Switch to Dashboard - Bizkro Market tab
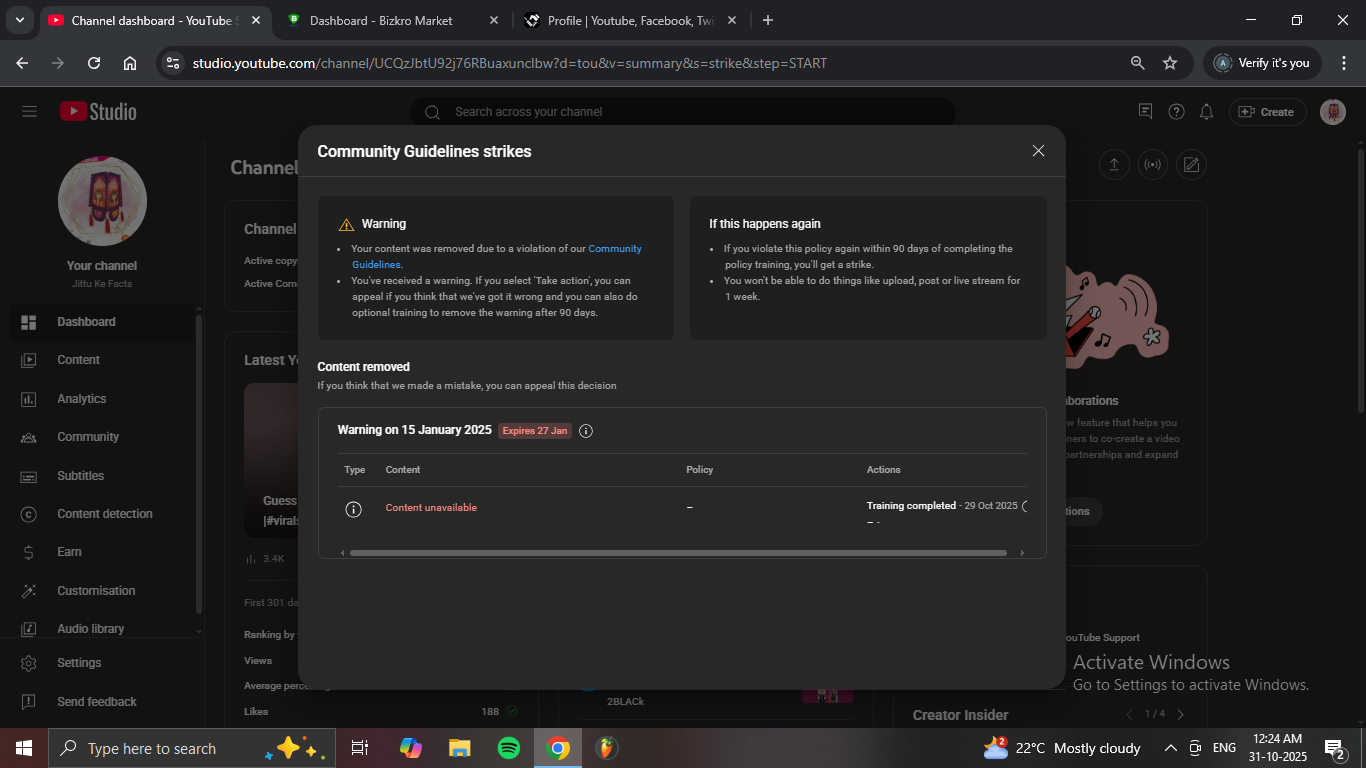 [x=381, y=20]
